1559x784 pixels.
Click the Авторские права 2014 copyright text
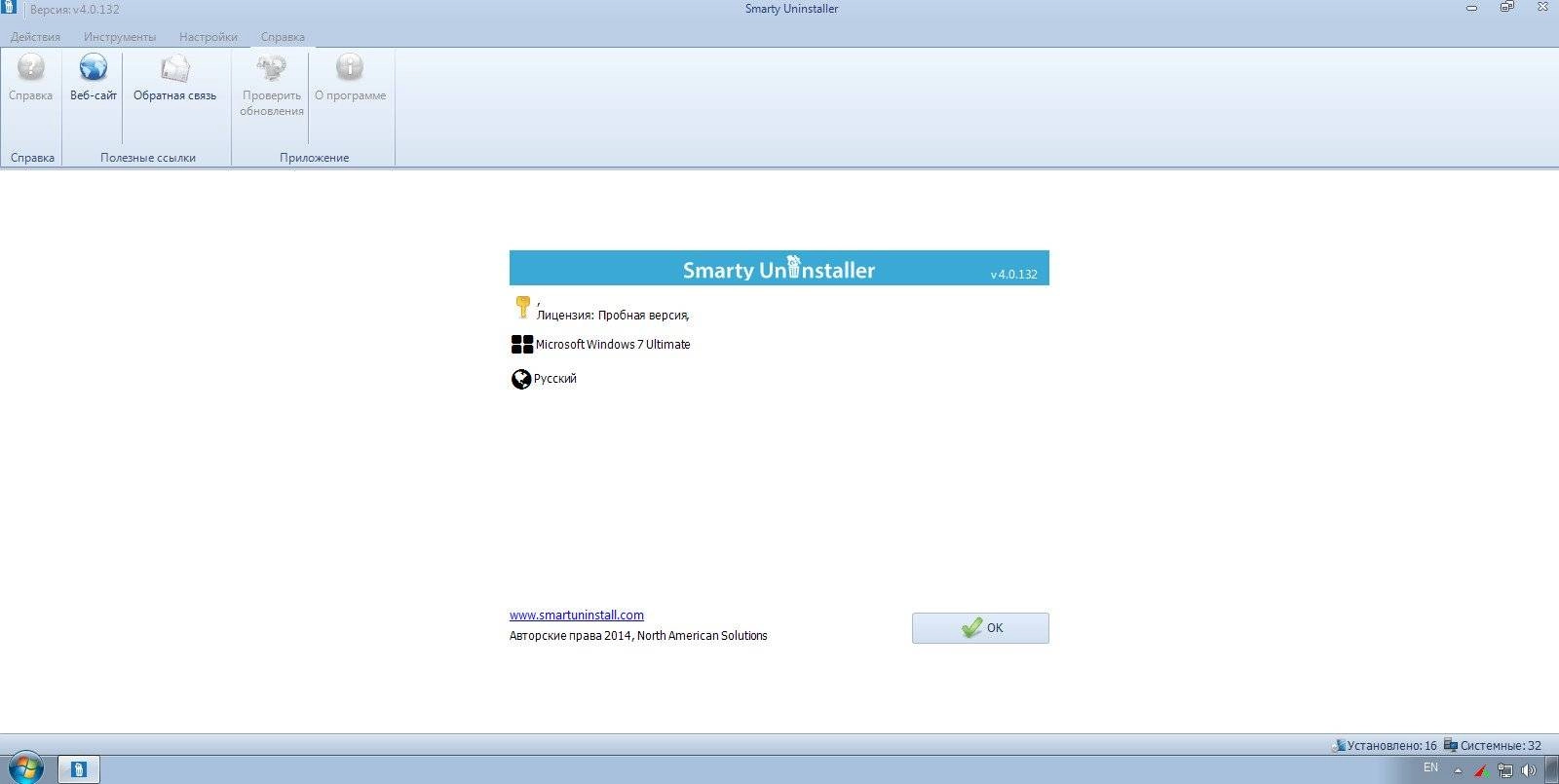point(638,636)
